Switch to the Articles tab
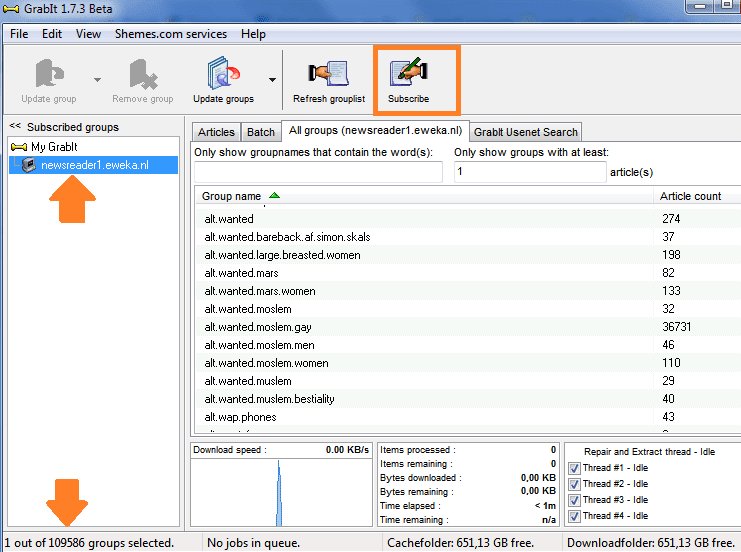Viewport: 741px width, 552px height. 216,132
